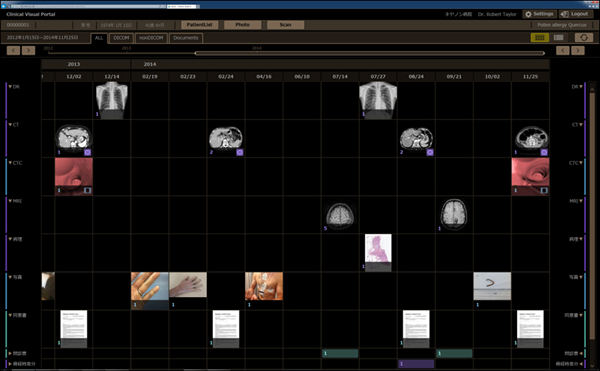
Task: Click the refresh icon button
Action: [584, 37]
